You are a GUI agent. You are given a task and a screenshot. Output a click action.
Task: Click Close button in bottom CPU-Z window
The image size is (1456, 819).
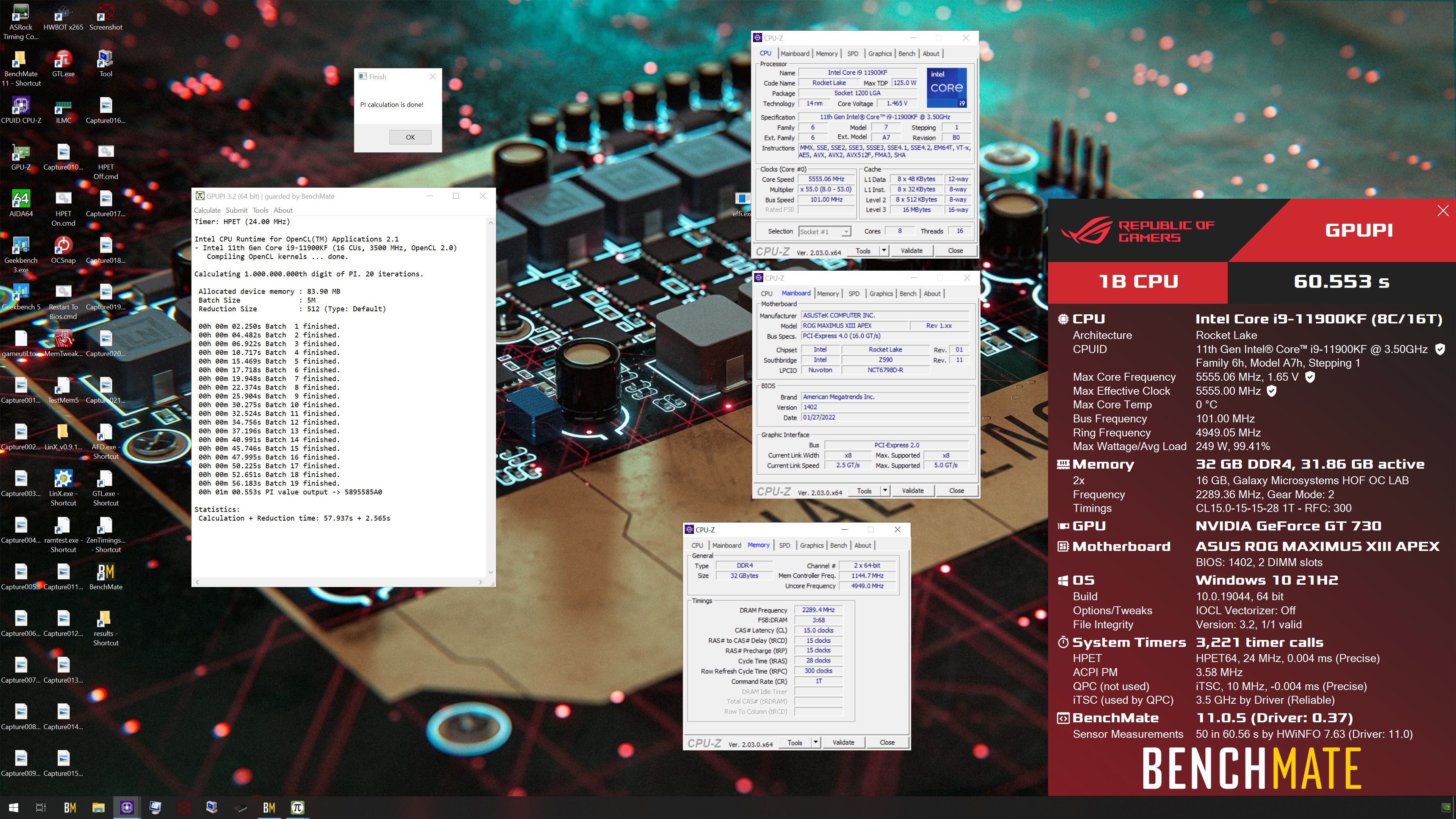coord(887,742)
